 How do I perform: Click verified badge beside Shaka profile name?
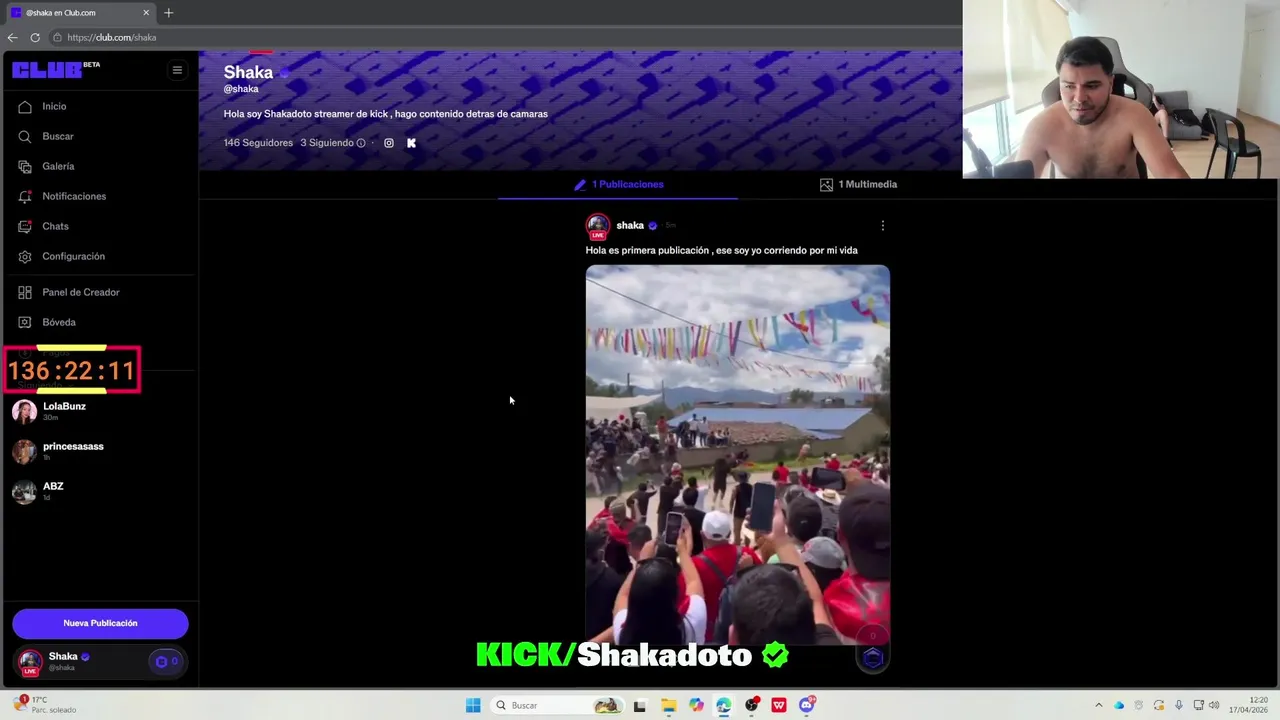coord(284,73)
